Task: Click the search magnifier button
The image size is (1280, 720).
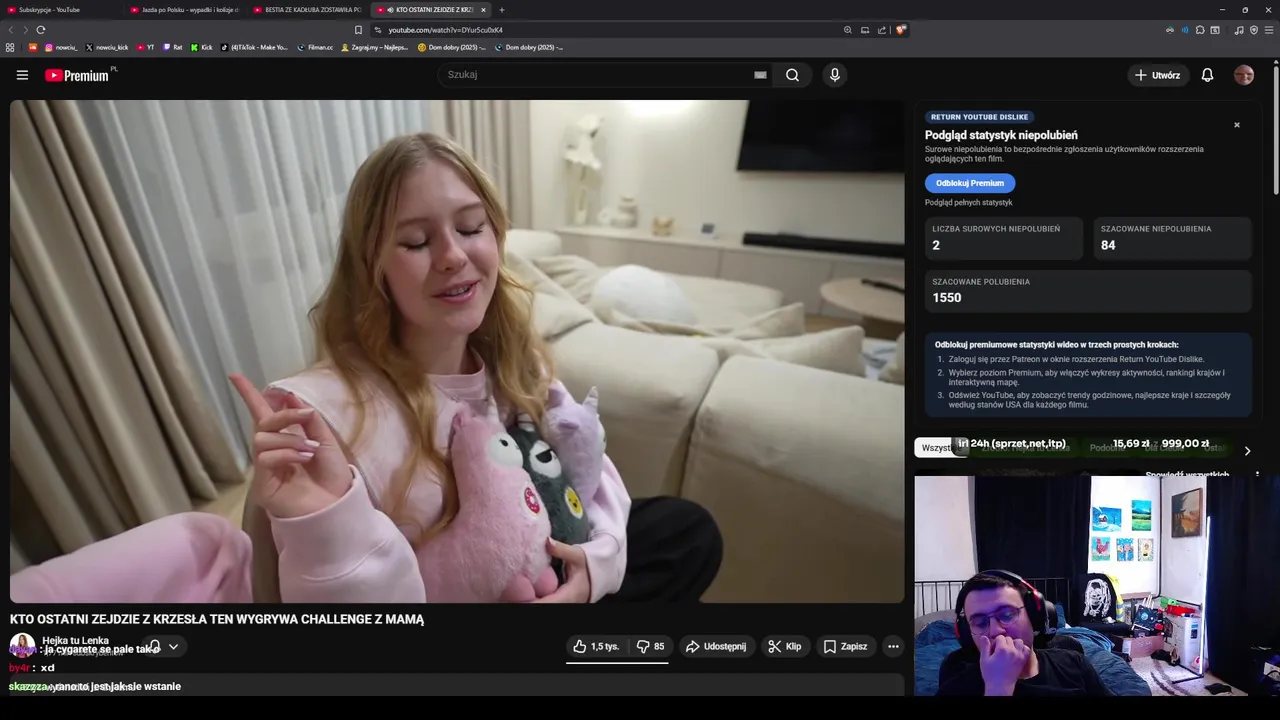Action: click(792, 75)
